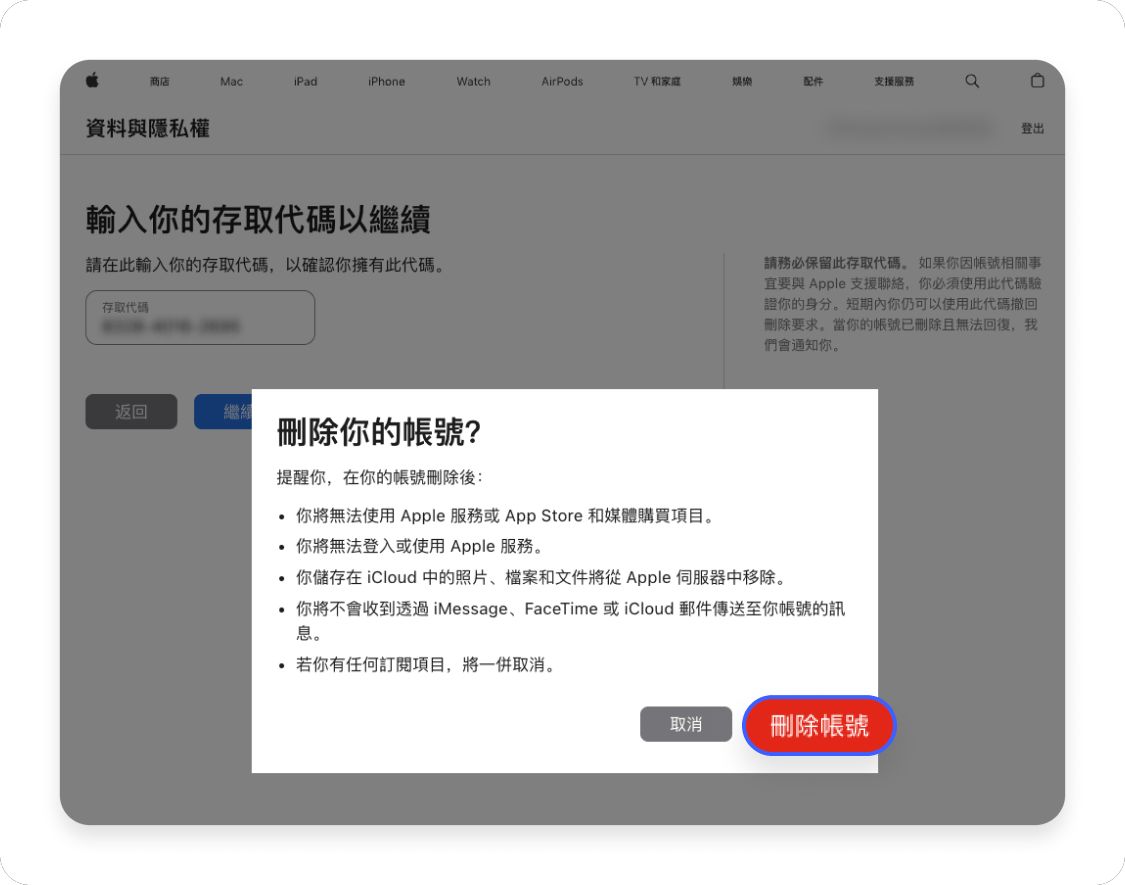
Task: Click heading 輸入你的存取代碼以繼續
Action: coord(258,219)
